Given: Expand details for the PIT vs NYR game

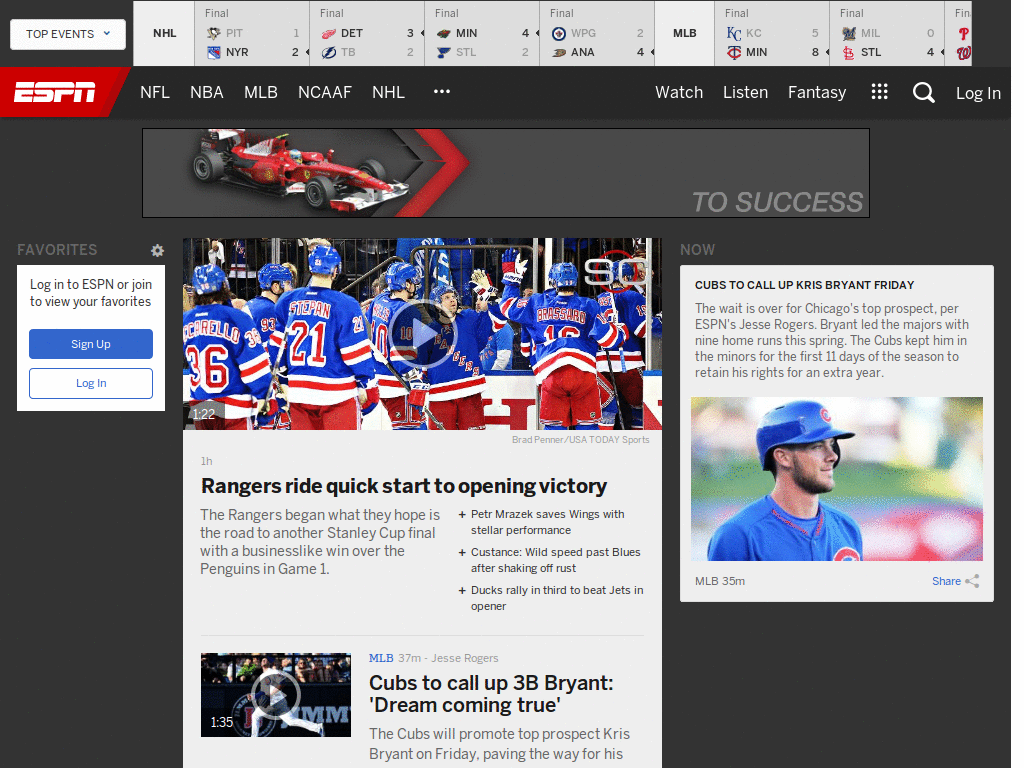Looking at the screenshot, I should click(307, 52).
